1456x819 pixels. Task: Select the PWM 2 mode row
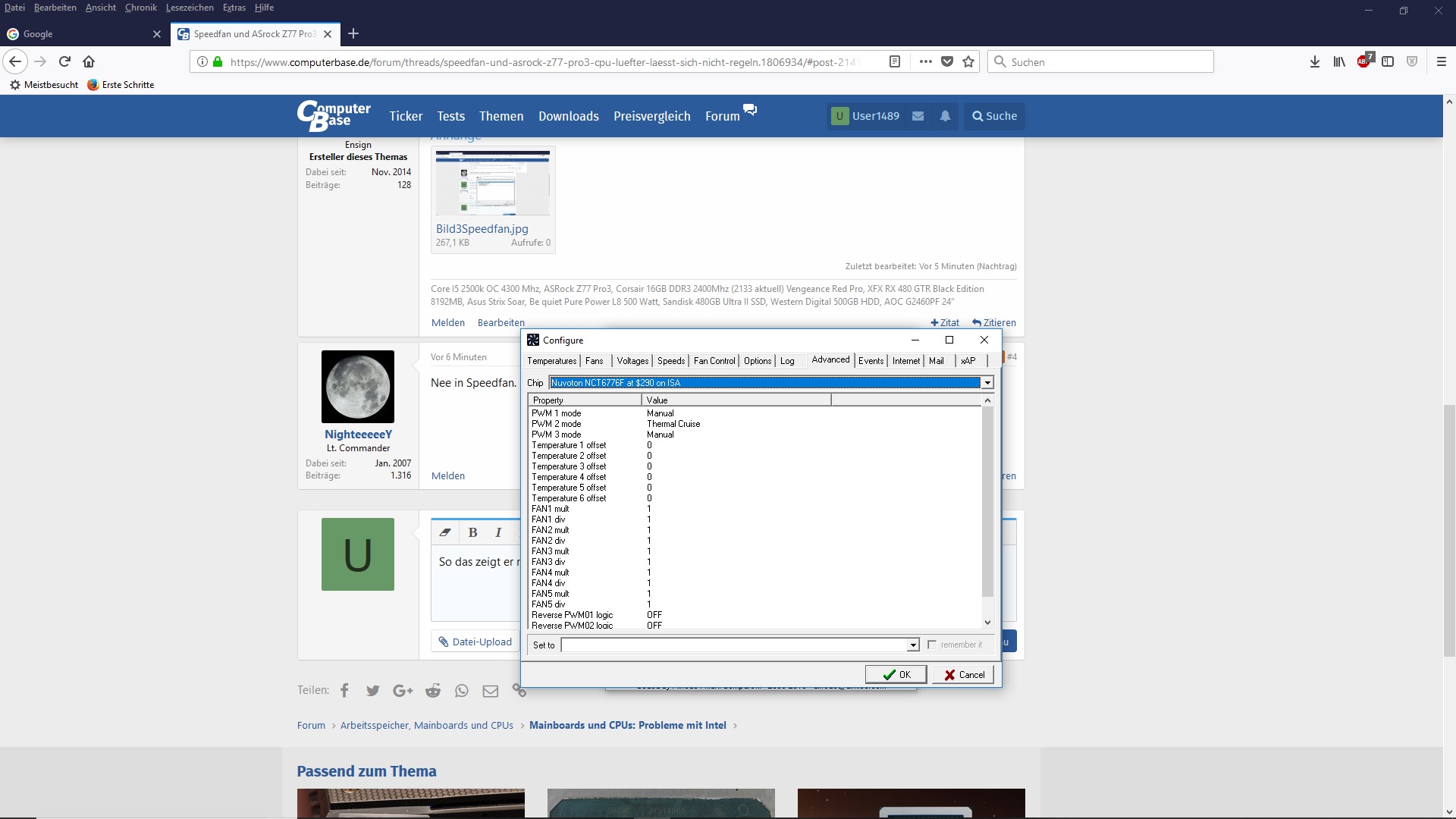[x=557, y=424]
